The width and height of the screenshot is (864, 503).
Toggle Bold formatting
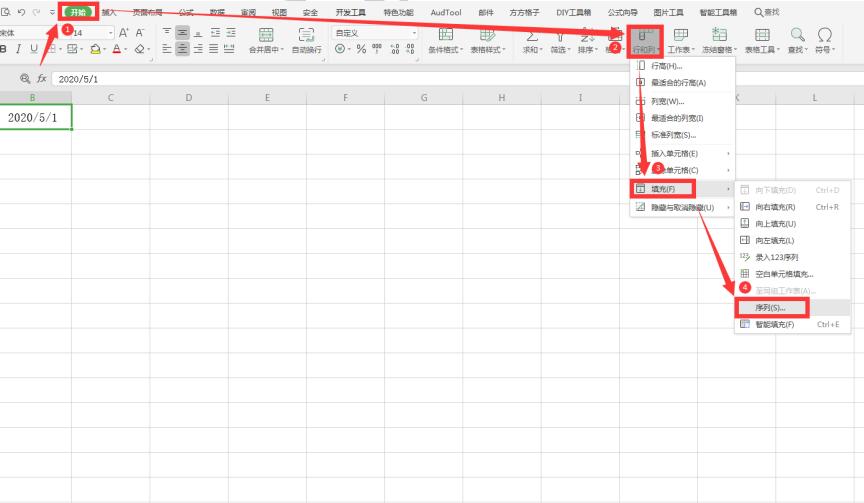click(x=3, y=49)
